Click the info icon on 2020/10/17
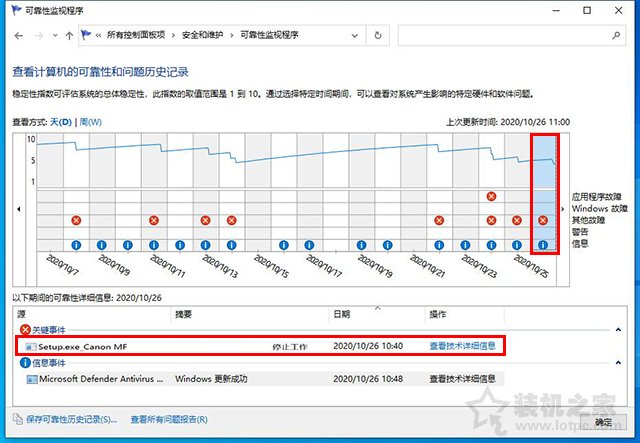640x443 pixels. (309, 245)
